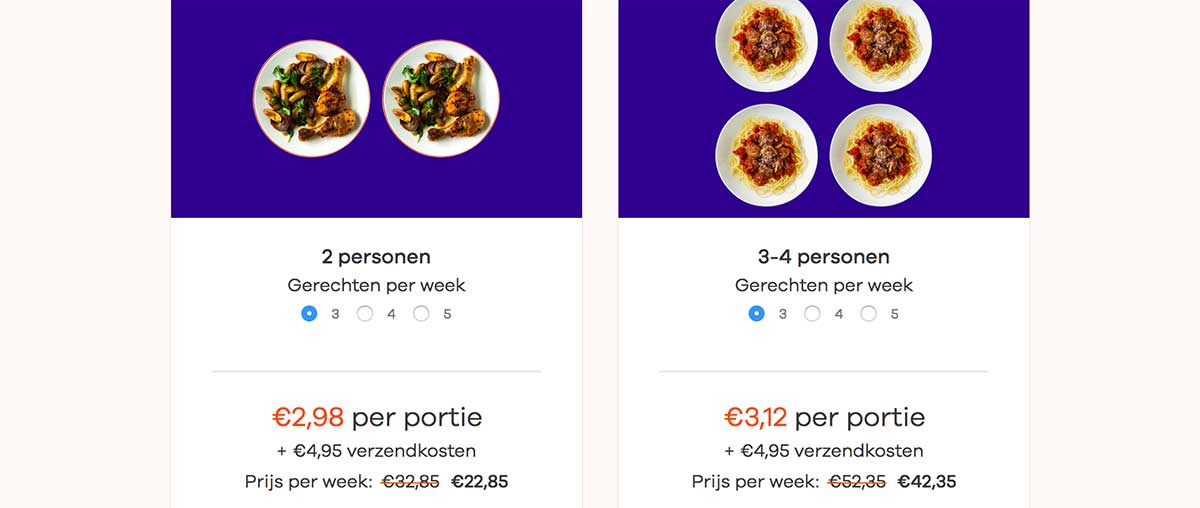Viewport: 1200px width, 508px height.
Task: Choose 4 meals per week for 3-4 personen
Action: point(812,314)
